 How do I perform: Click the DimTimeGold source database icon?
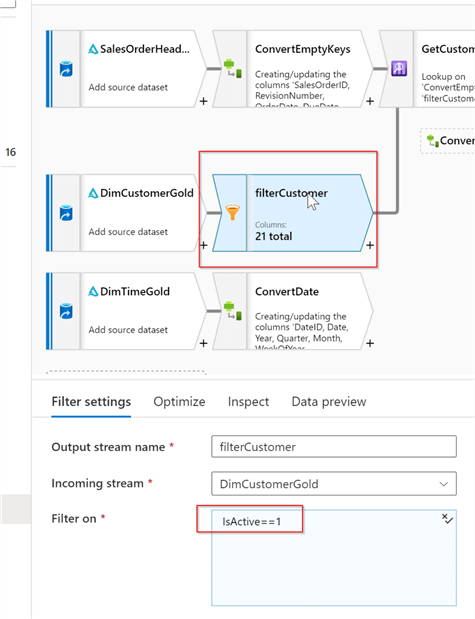[66, 311]
